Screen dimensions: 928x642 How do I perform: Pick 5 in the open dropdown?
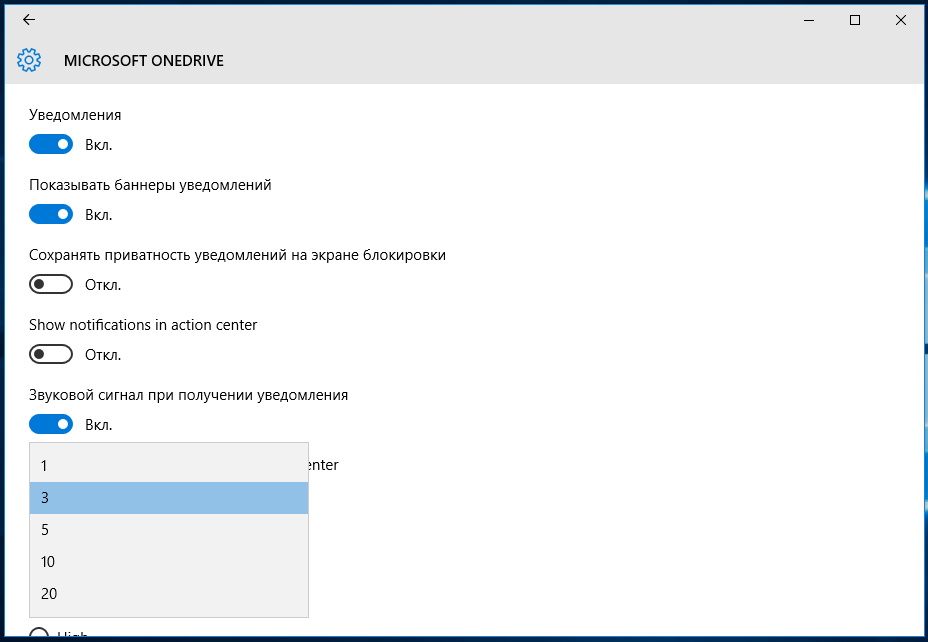click(x=169, y=530)
